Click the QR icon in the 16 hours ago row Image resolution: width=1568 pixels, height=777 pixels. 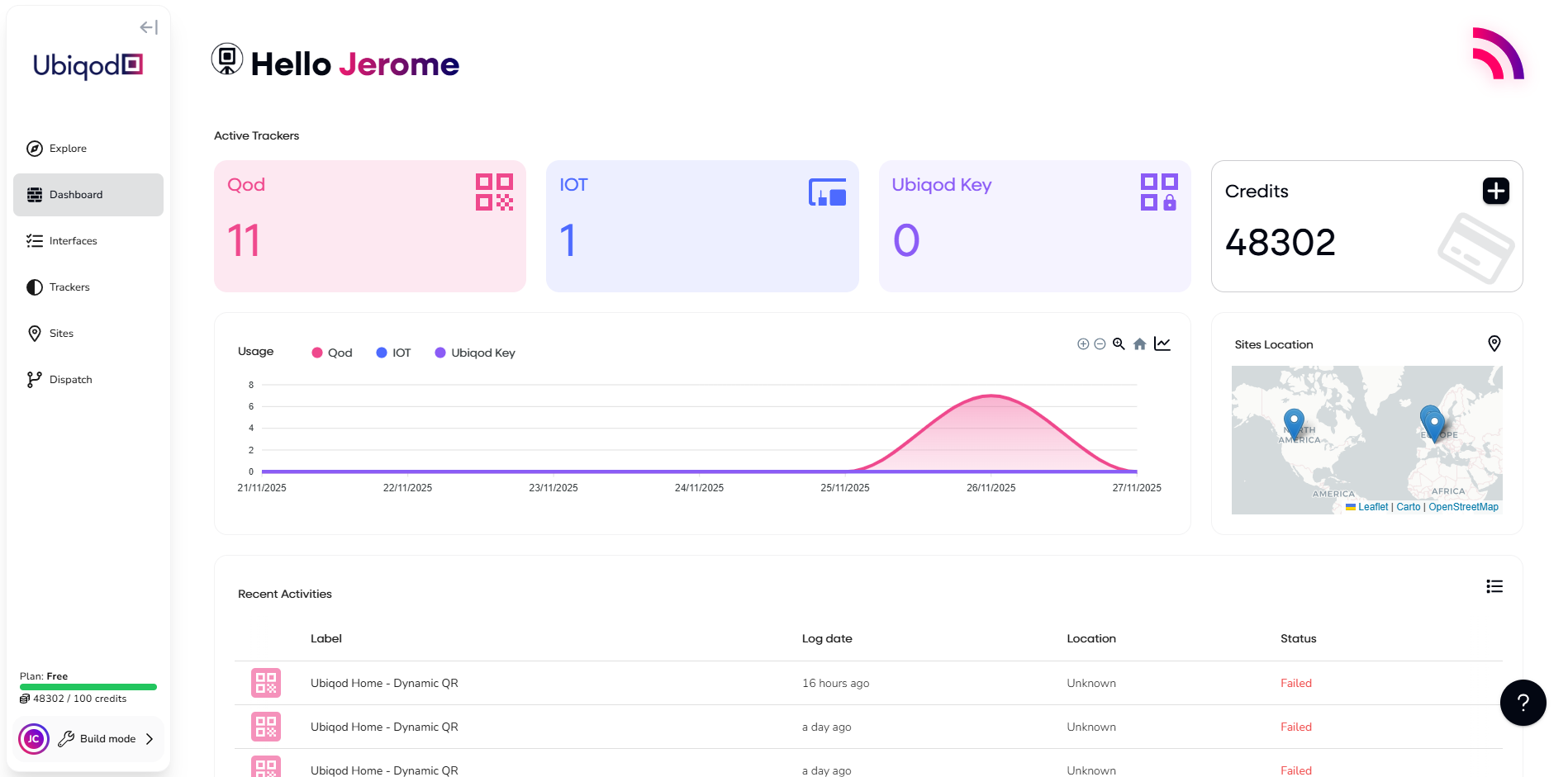(x=266, y=683)
